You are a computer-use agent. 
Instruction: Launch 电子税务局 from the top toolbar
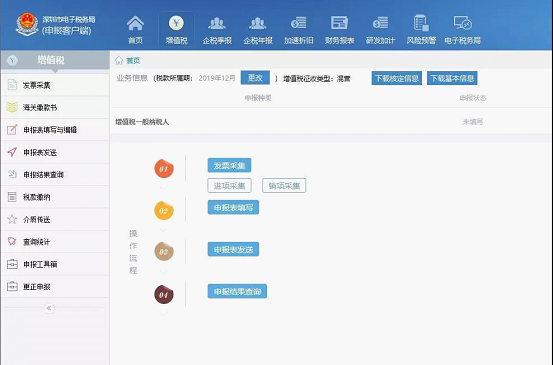[462, 30]
